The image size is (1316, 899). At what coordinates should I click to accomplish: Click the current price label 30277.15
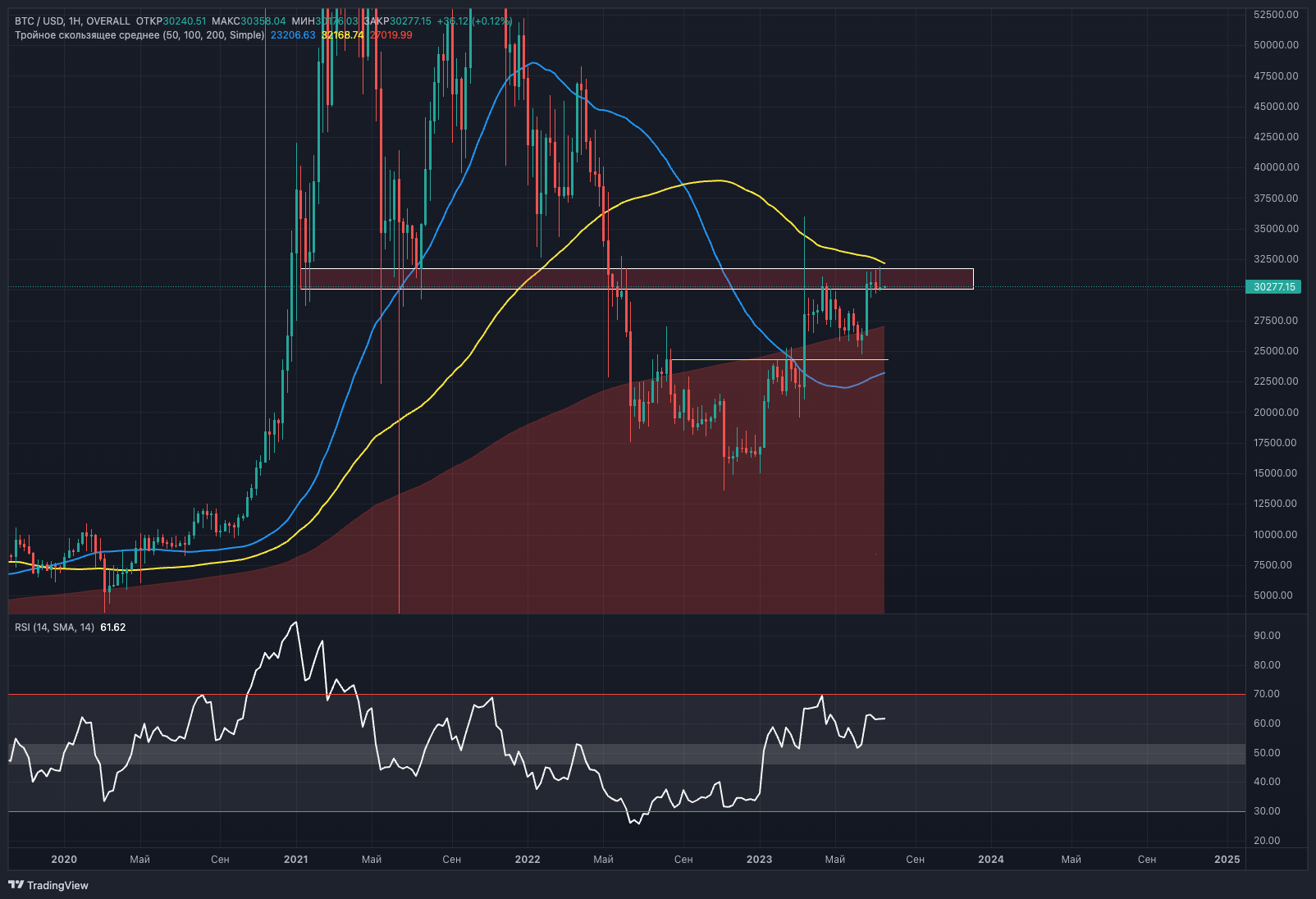coord(1274,287)
